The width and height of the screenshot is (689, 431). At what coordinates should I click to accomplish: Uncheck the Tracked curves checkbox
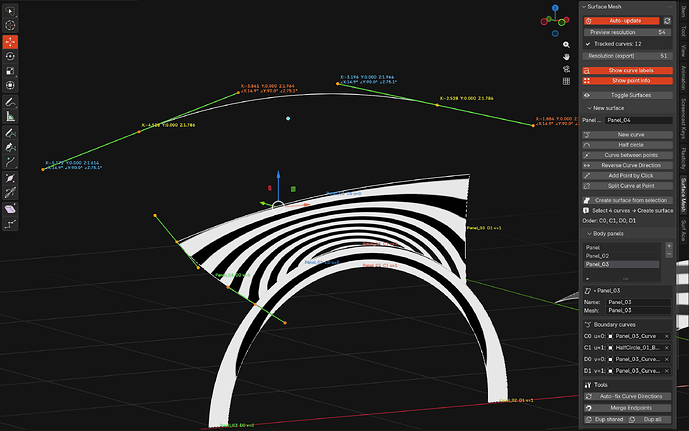[x=588, y=44]
